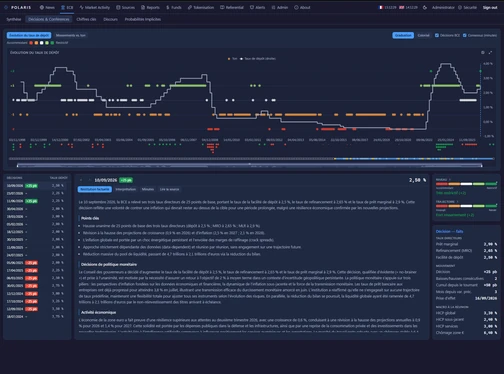Click the Points clés section heading

pos(90,218)
